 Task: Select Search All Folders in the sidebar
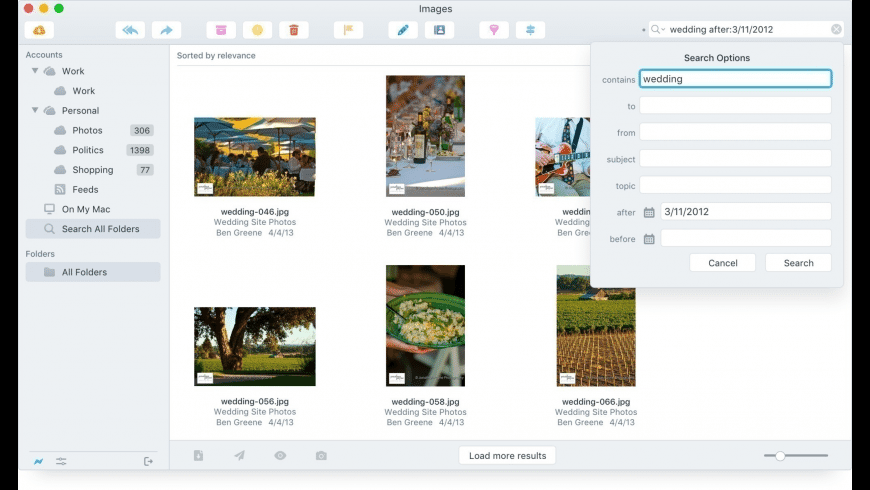[93, 229]
